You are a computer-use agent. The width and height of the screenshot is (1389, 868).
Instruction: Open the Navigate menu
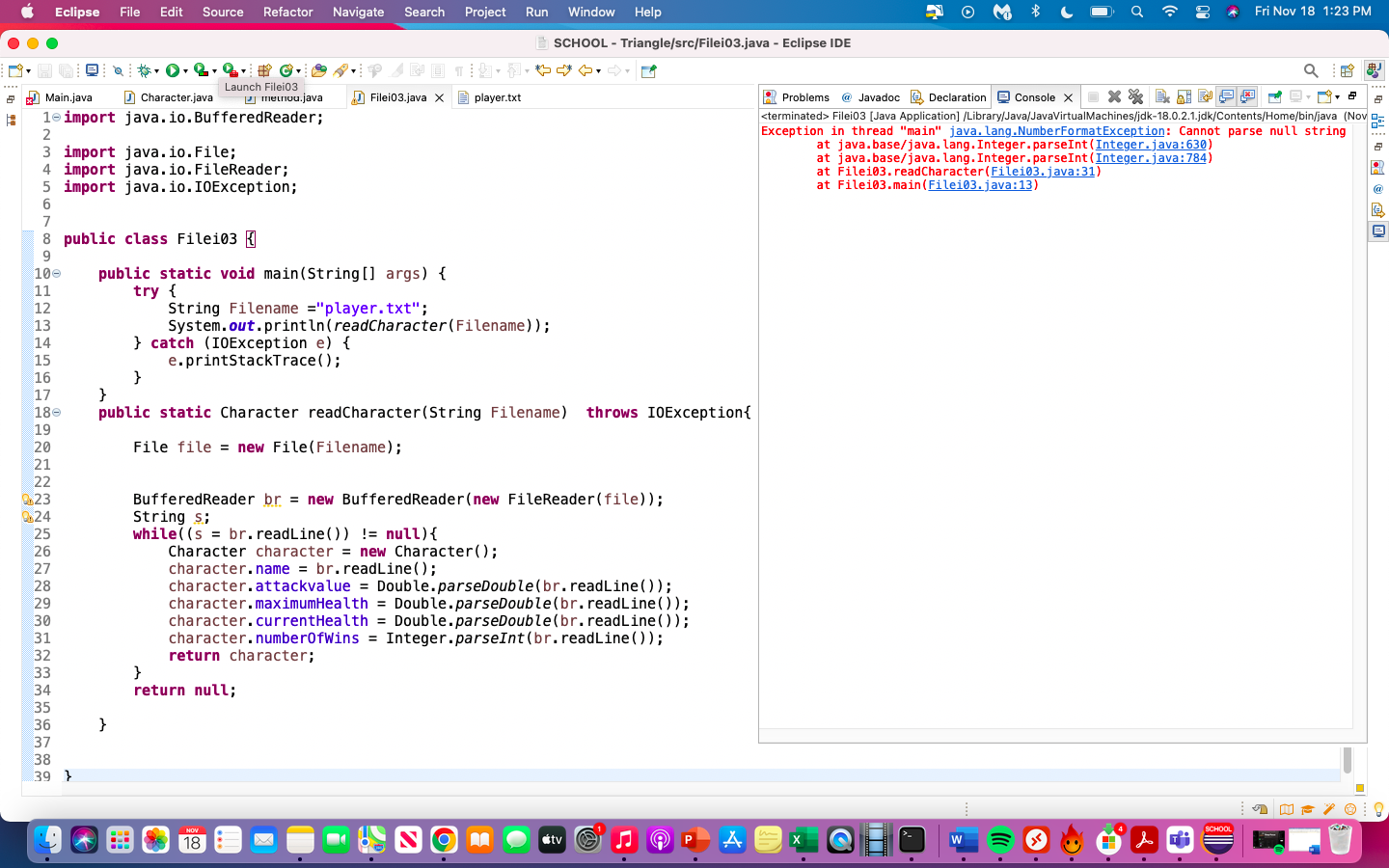[358, 12]
